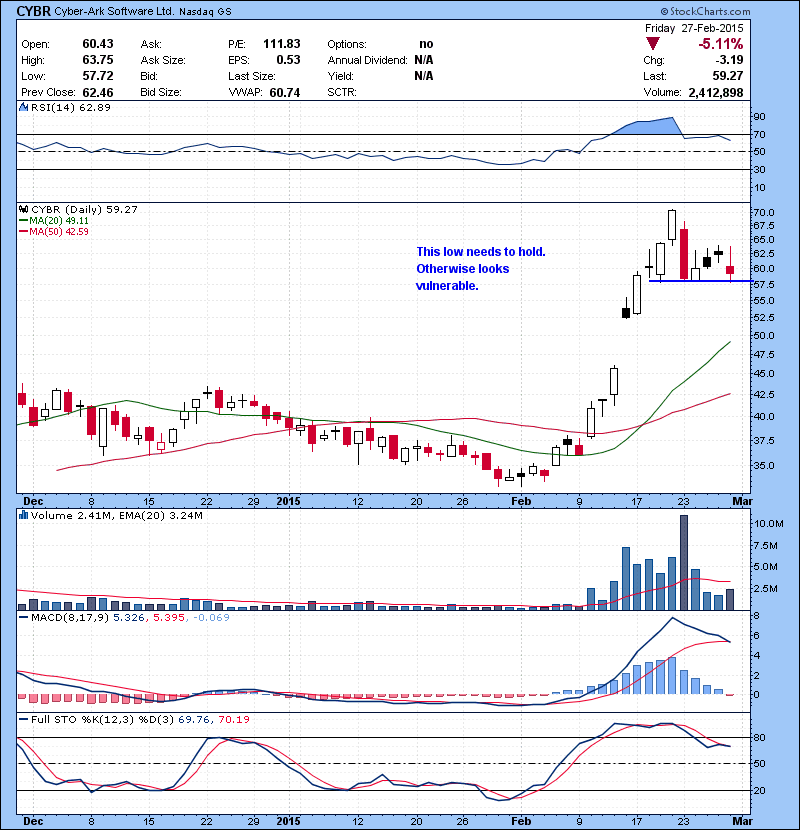Click the stochastic %D value 70.19
Image resolution: width=800 pixels, height=830 pixels.
pos(233,720)
